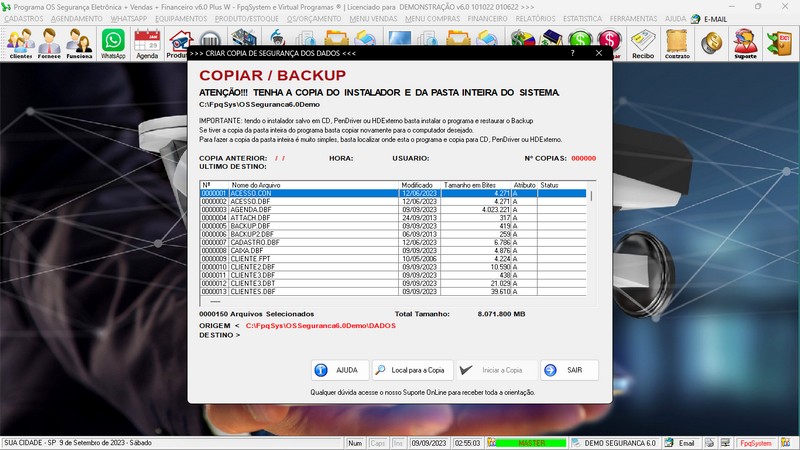
Task: Open the Agenda calendar icon
Action: (147, 43)
